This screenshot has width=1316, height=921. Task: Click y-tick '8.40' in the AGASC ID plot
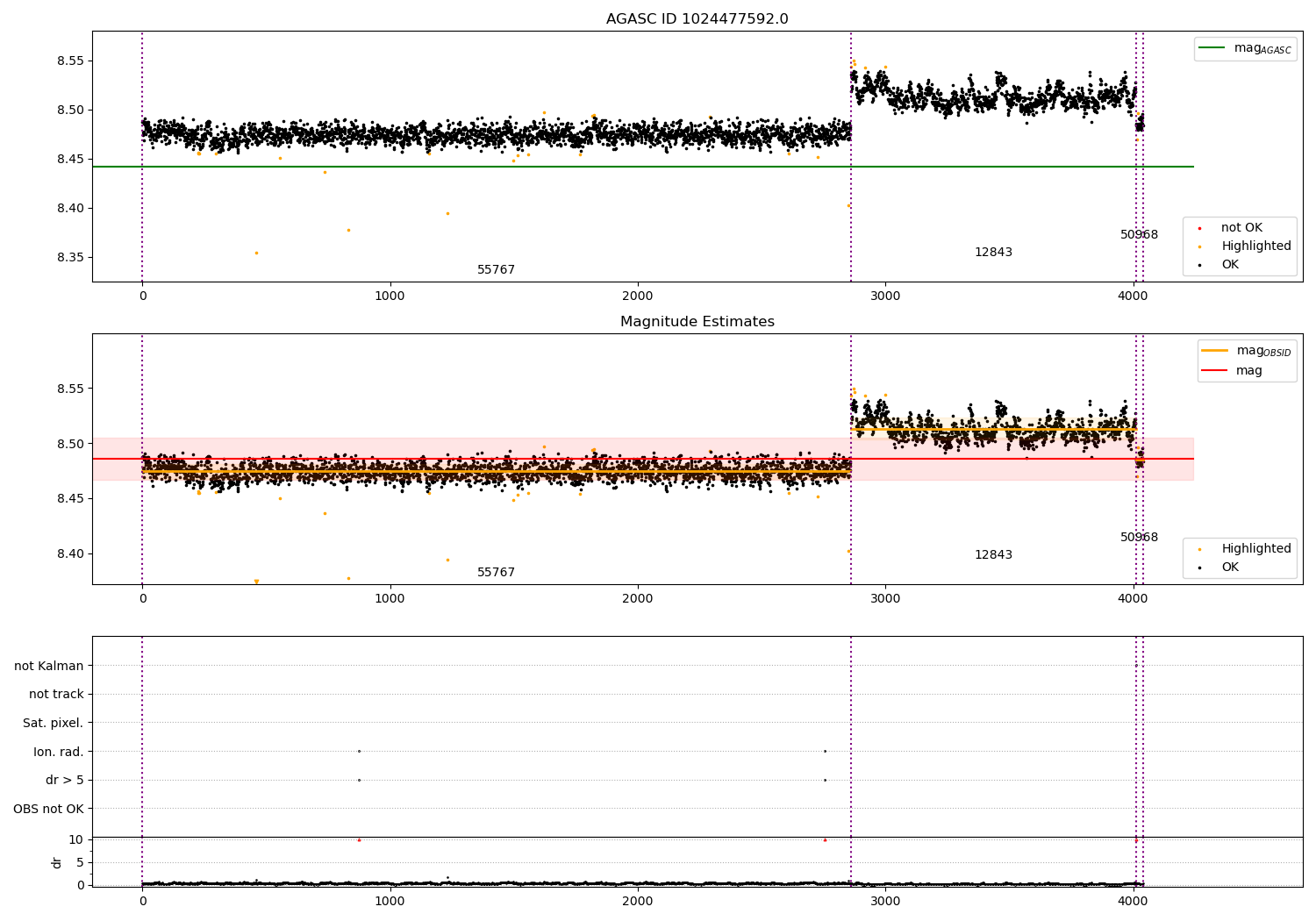point(68,209)
